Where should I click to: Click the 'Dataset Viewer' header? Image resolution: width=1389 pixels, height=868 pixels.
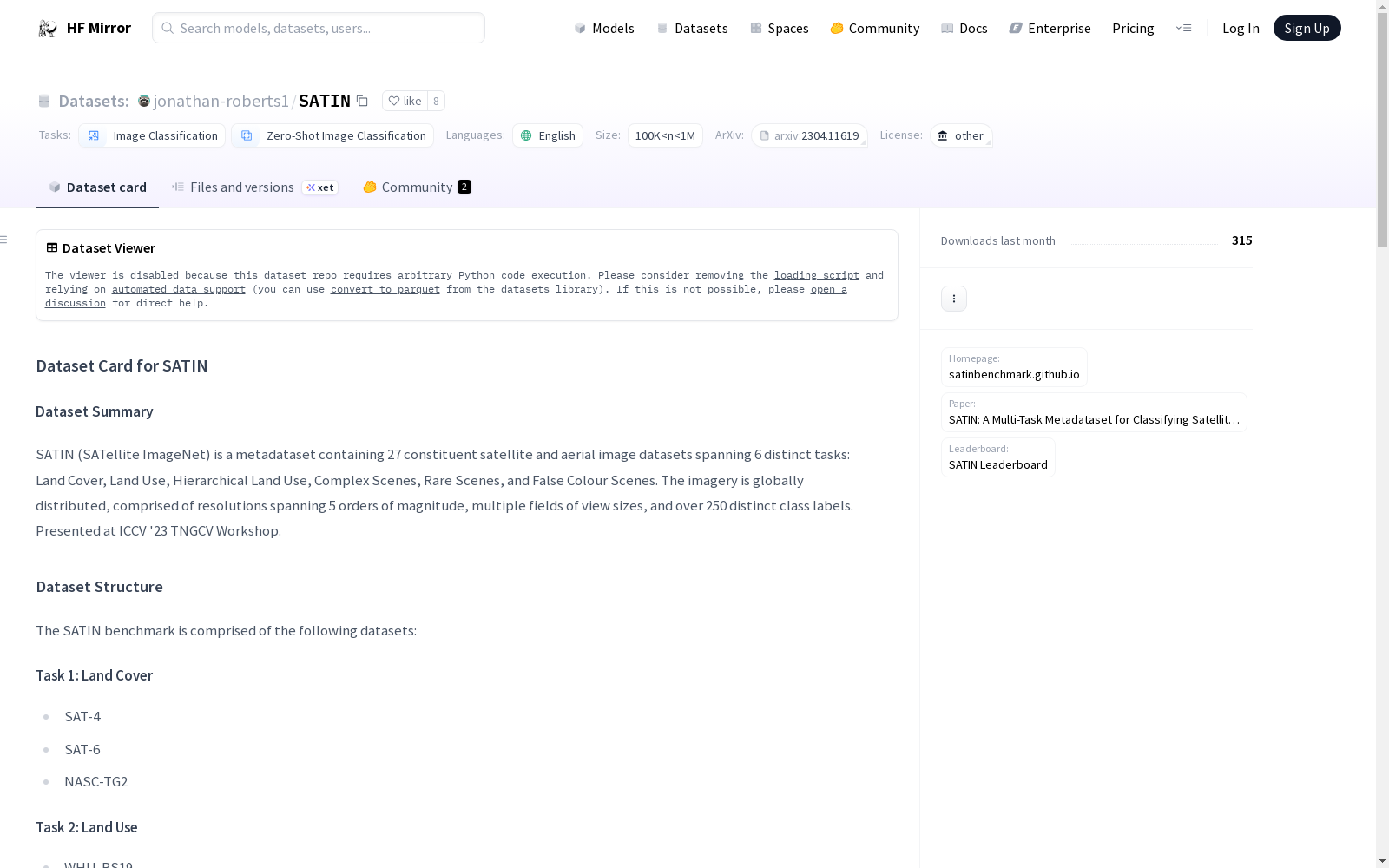coord(101,248)
